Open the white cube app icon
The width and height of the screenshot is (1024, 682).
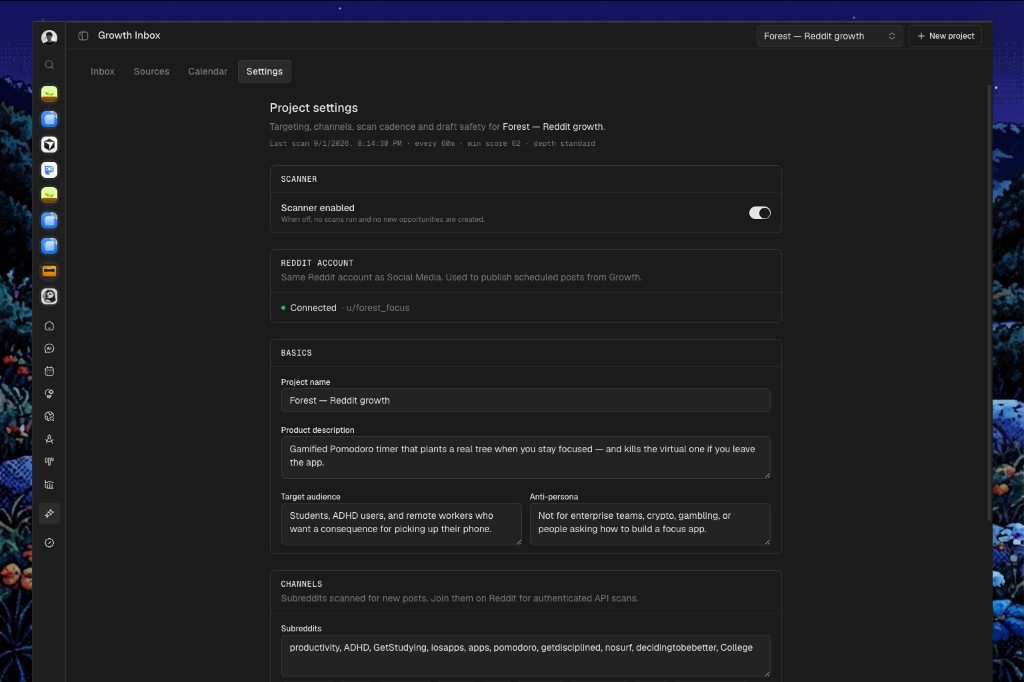tap(49, 144)
